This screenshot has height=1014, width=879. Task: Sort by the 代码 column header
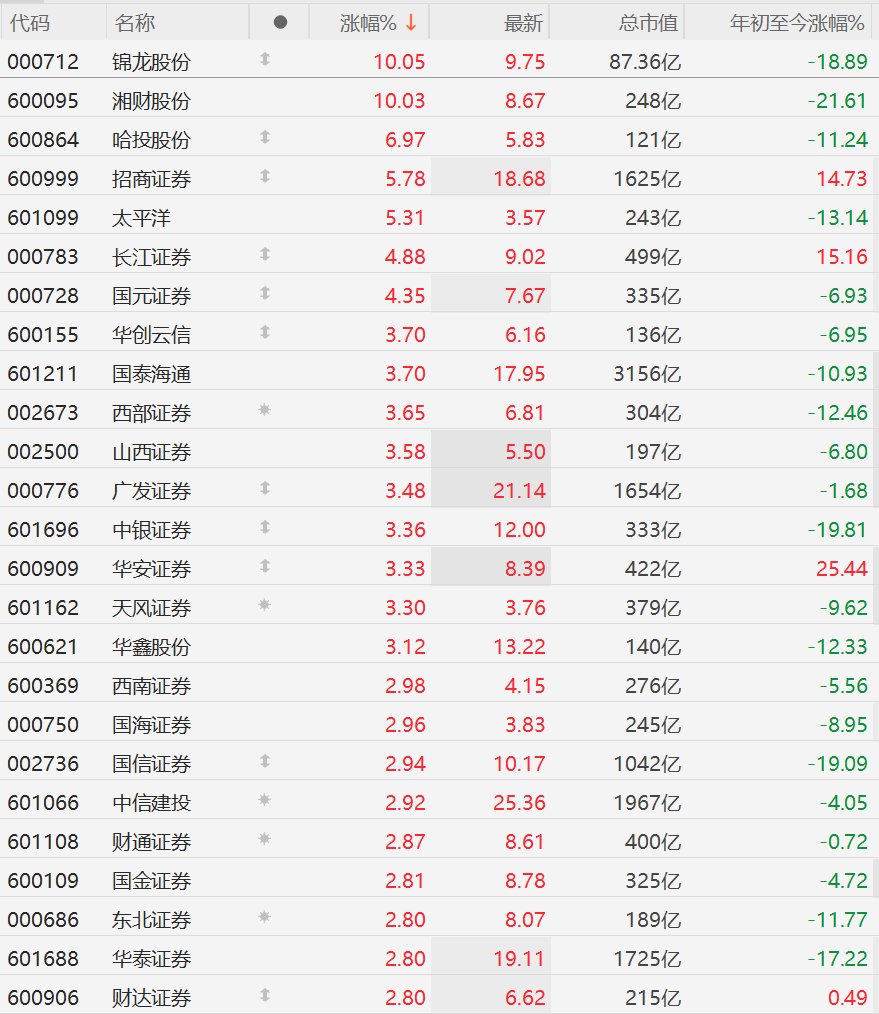point(30,23)
